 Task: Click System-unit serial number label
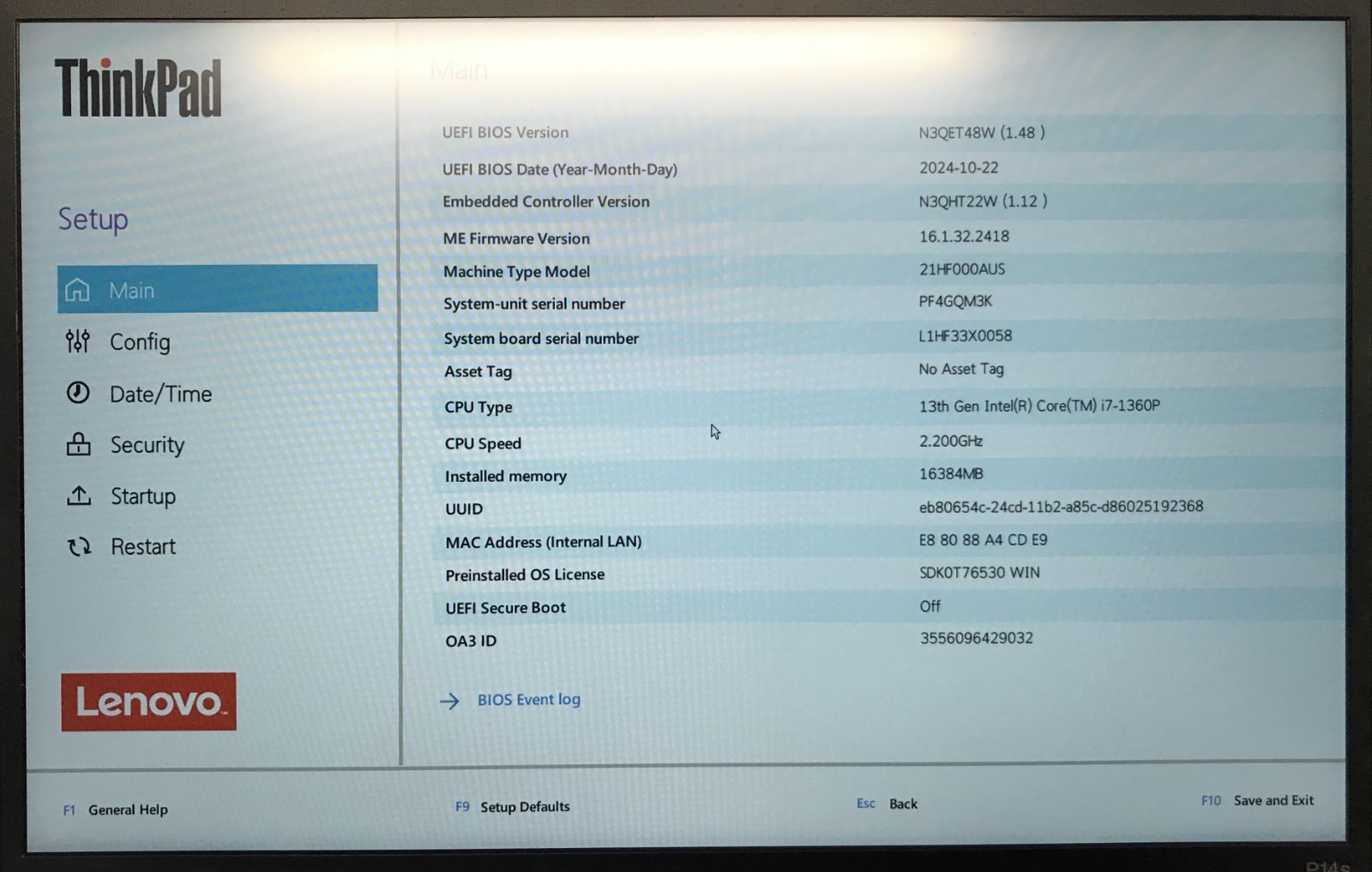[534, 304]
